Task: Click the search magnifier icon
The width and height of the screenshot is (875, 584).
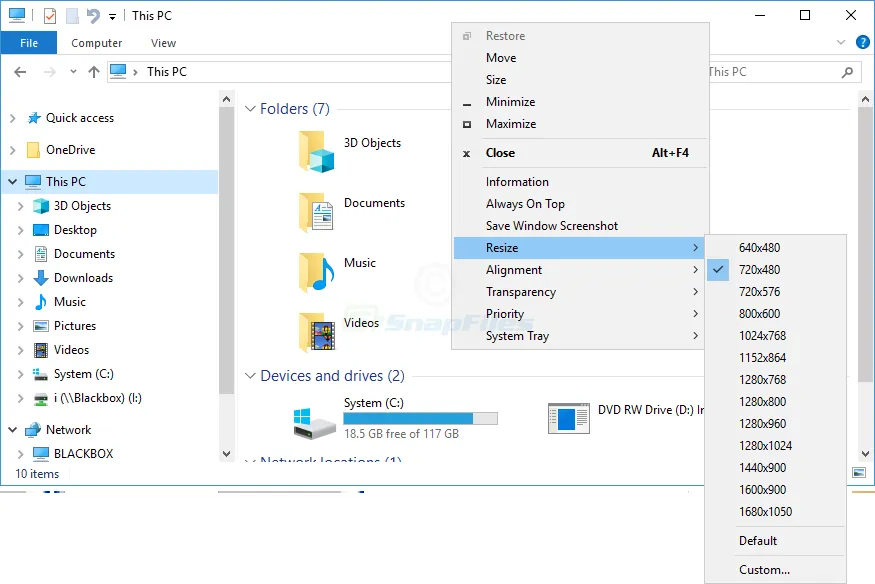Action: (847, 72)
